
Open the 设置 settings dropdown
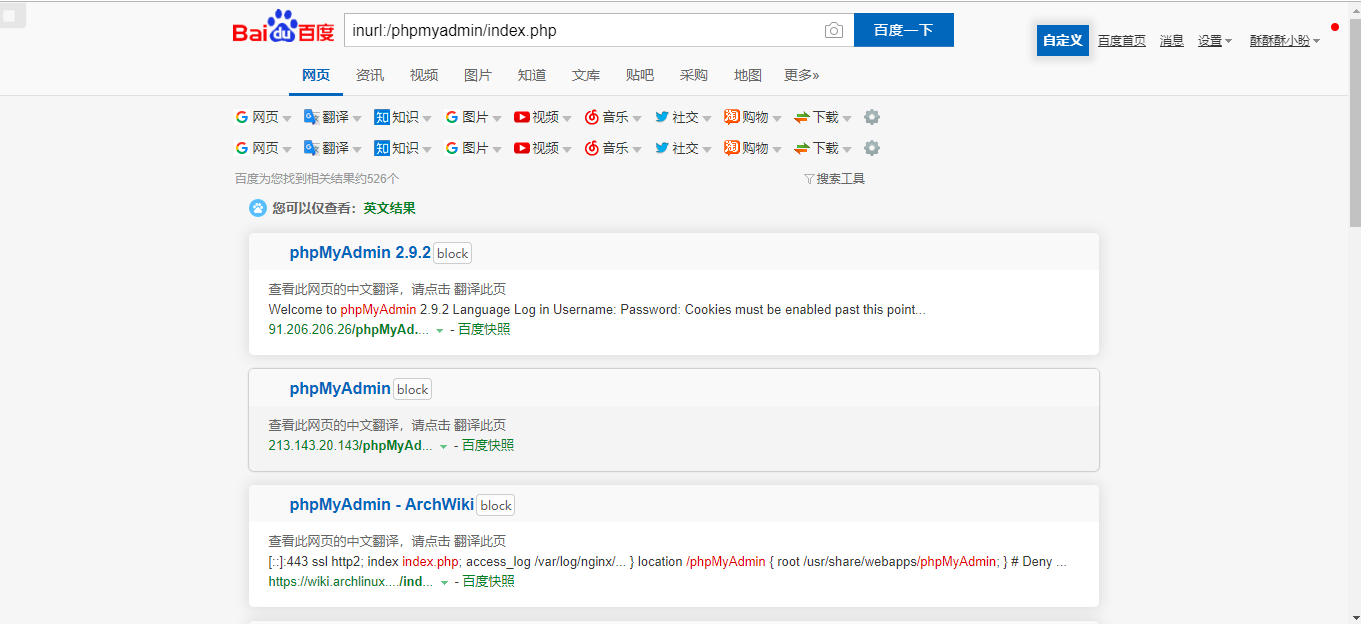tap(1214, 39)
